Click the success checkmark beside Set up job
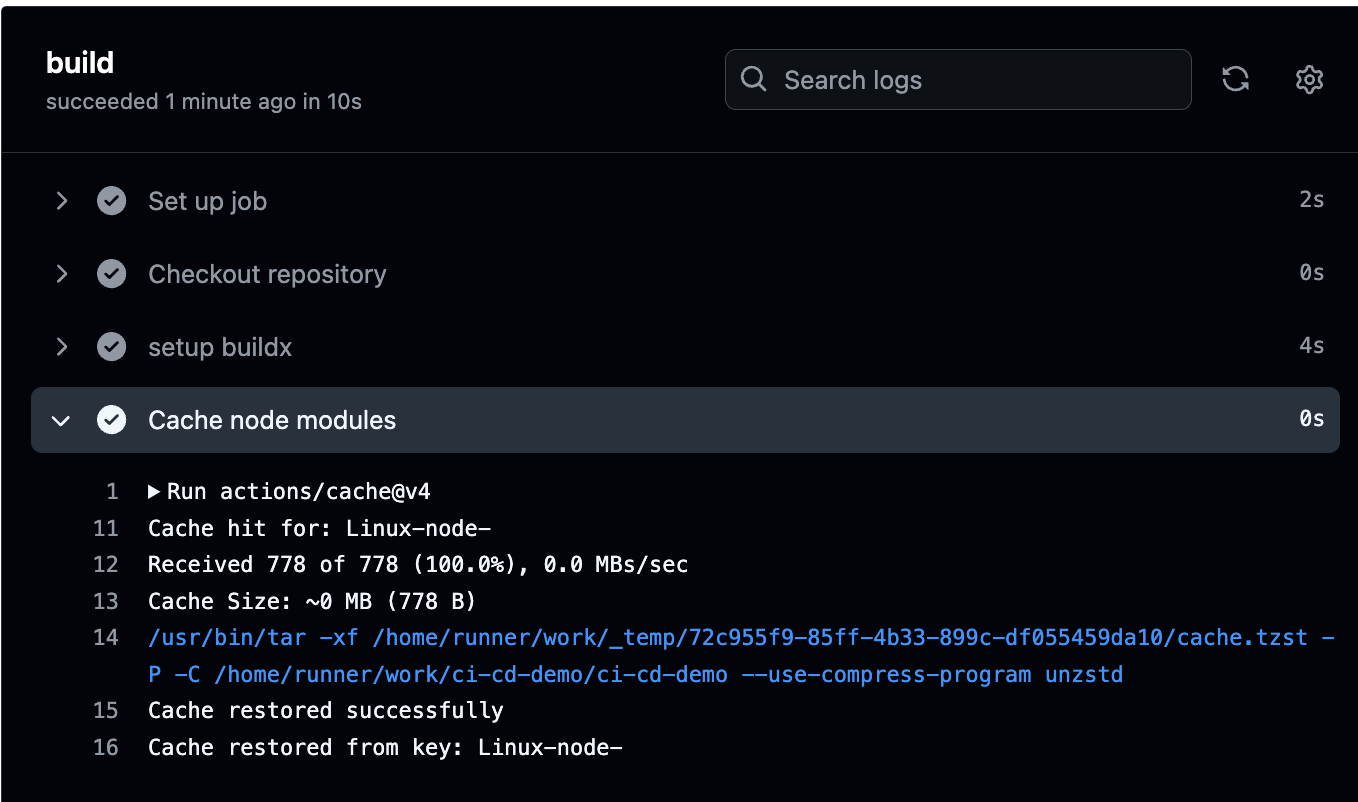The height and width of the screenshot is (802, 1358). click(x=111, y=201)
